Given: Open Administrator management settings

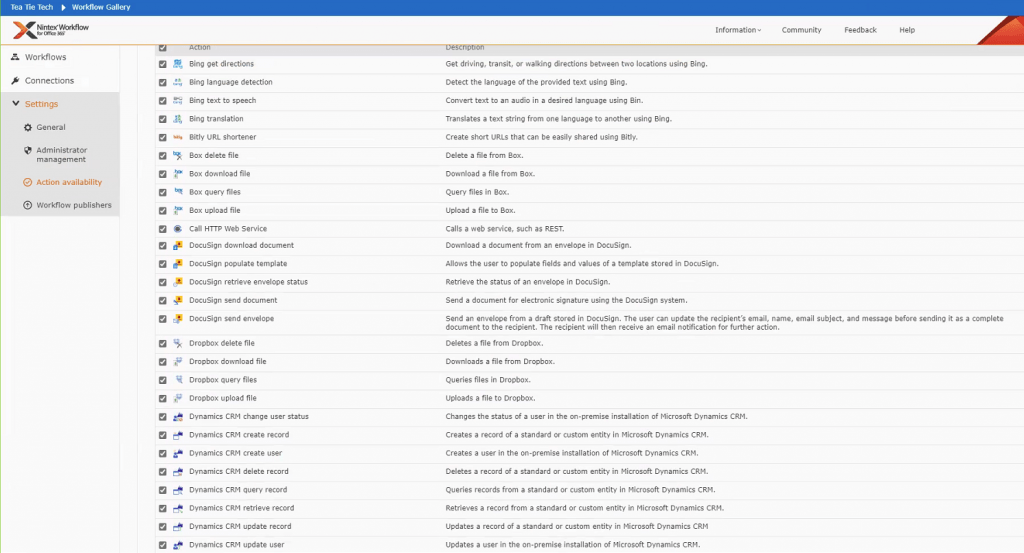Looking at the screenshot, I should 61,155.
